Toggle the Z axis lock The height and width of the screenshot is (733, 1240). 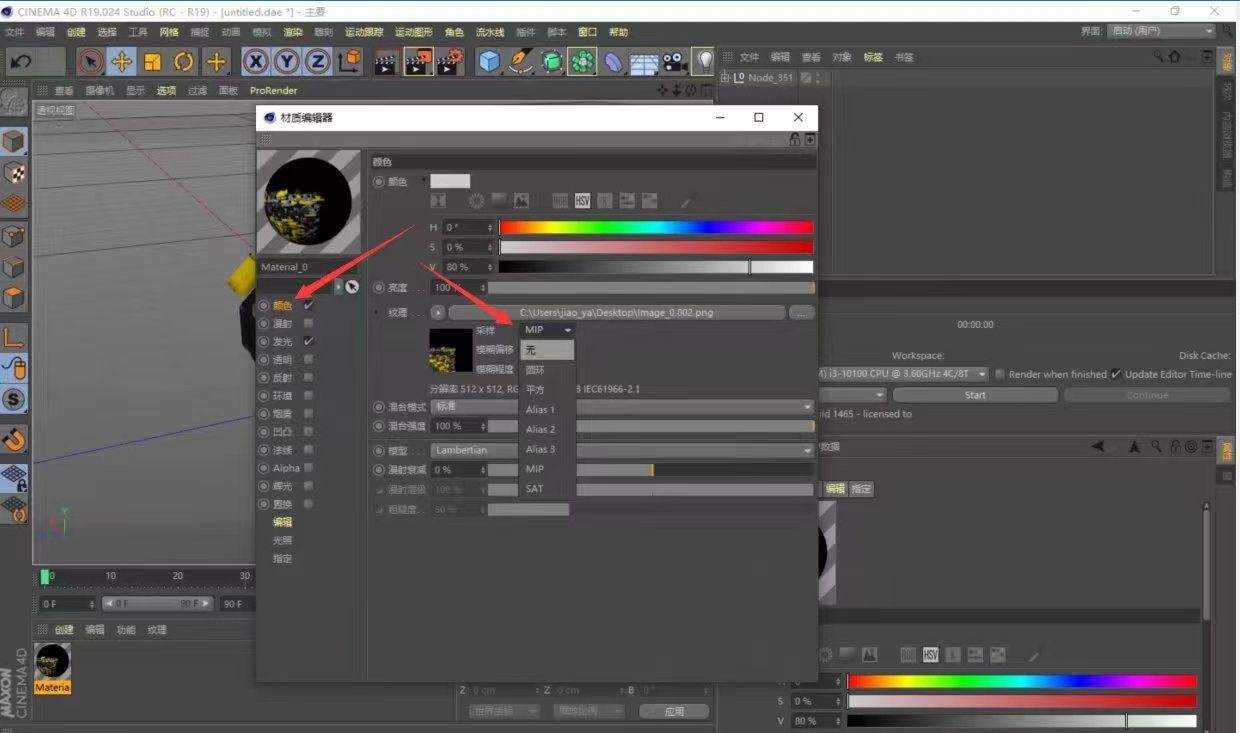318,62
